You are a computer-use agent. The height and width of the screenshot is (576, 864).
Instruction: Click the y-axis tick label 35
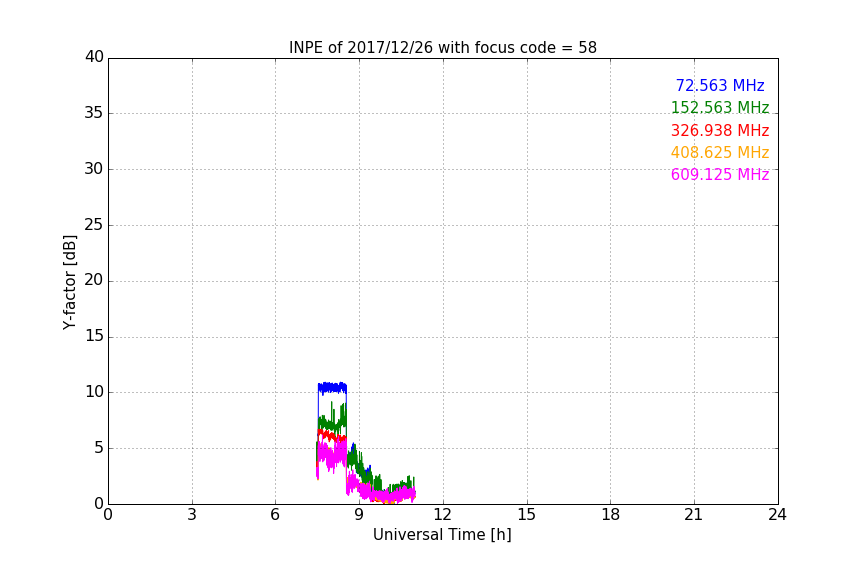click(x=94, y=113)
